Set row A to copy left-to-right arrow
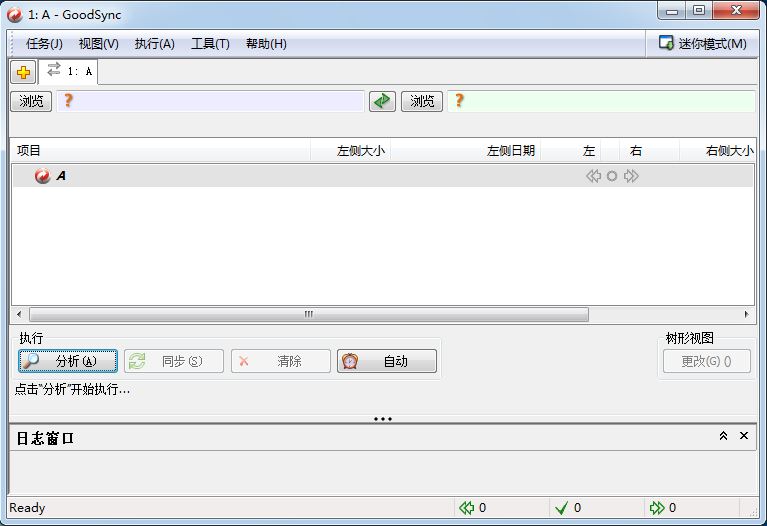The height and width of the screenshot is (526, 767). click(631, 176)
